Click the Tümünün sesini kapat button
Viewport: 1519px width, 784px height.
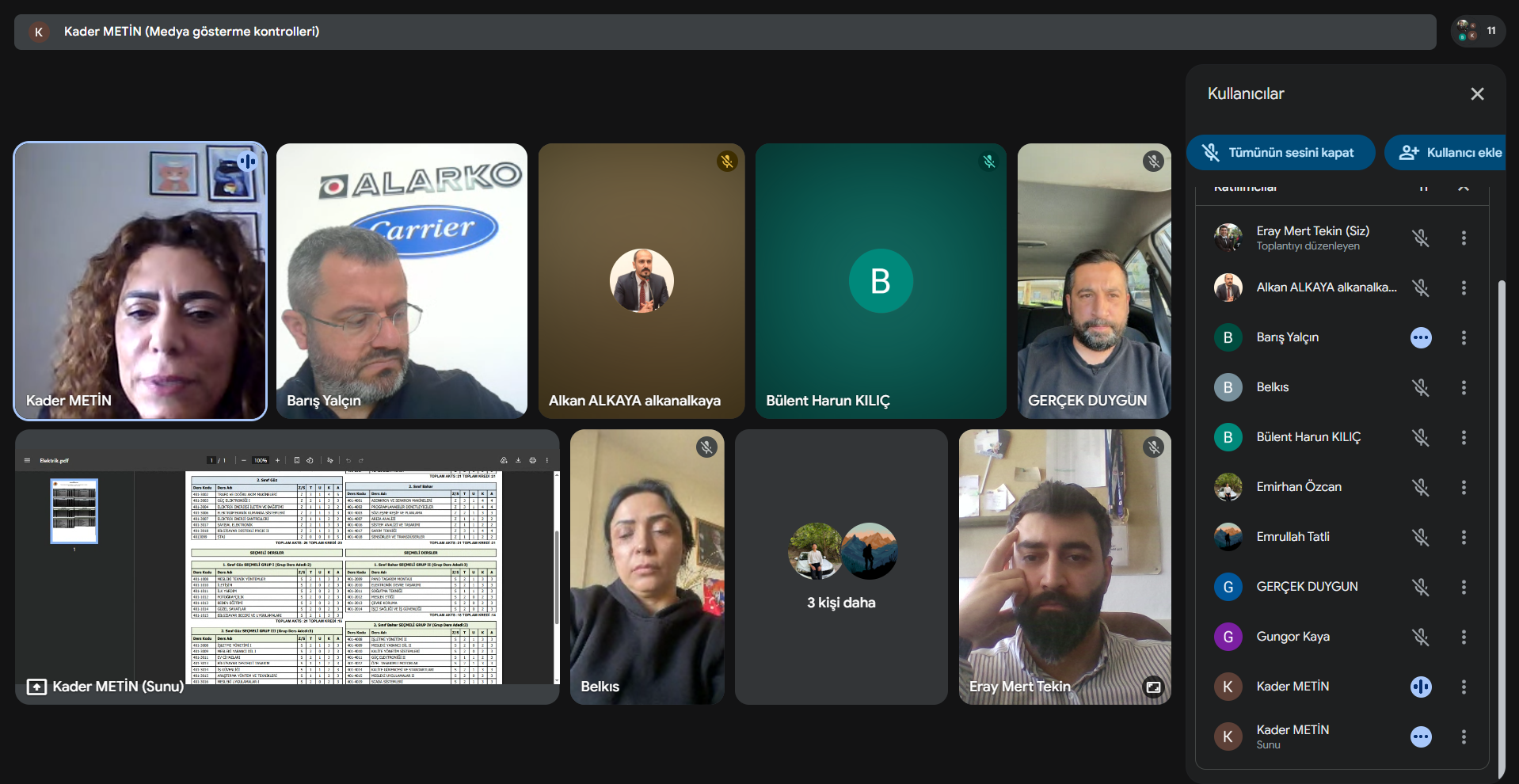1281,152
